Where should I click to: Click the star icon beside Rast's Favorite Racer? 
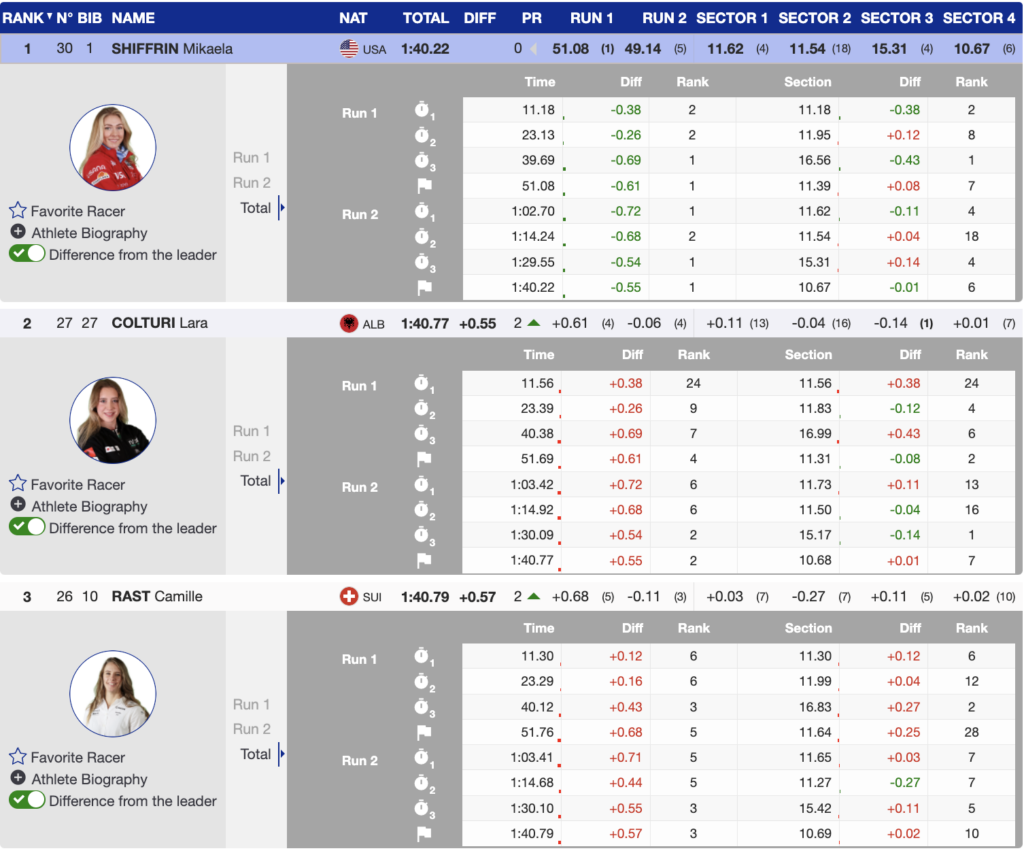[x=18, y=757]
